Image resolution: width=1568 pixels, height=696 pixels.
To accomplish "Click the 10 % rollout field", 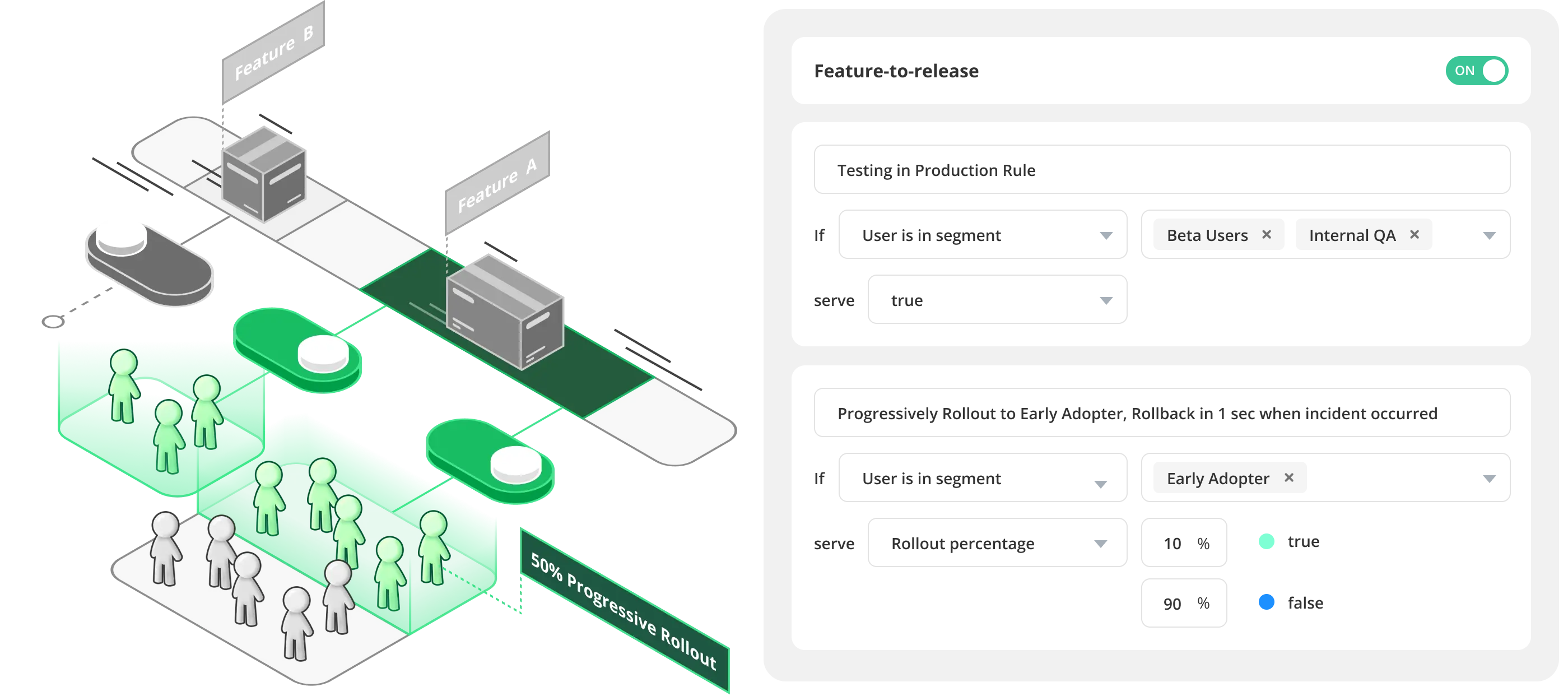I will coord(1184,542).
